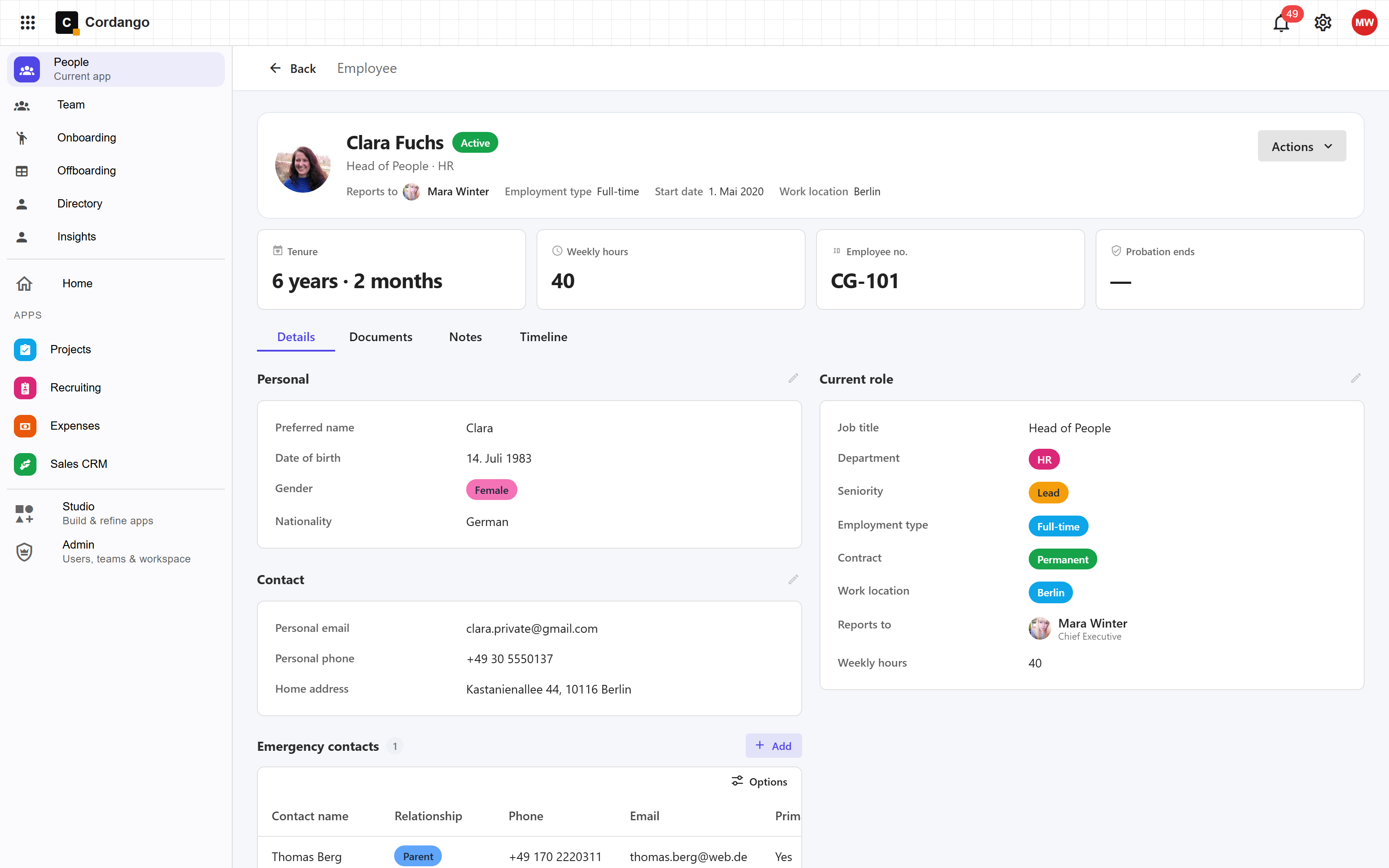Edit the Current role pencil icon
The height and width of the screenshot is (868, 1389).
[x=1356, y=378]
